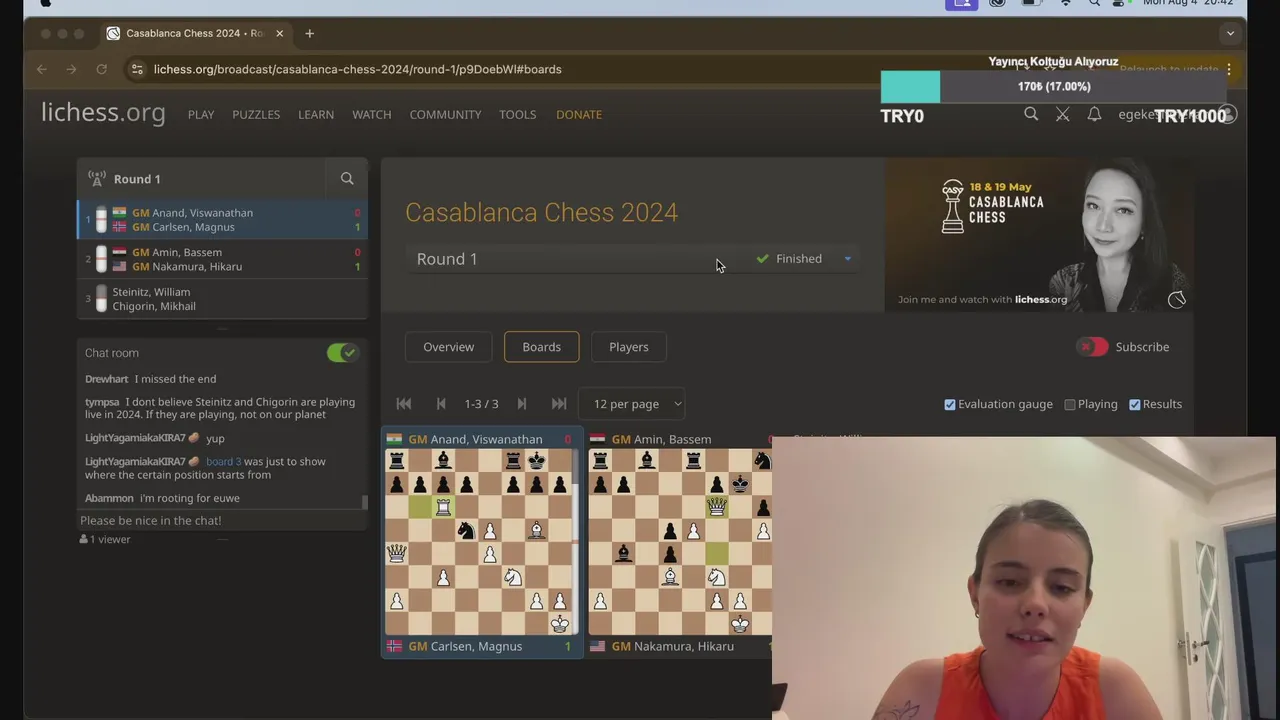Image resolution: width=1280 pixels, height=720 pixels.
Task: Open the COMMUNITY menu
Action: pos(445,114)
